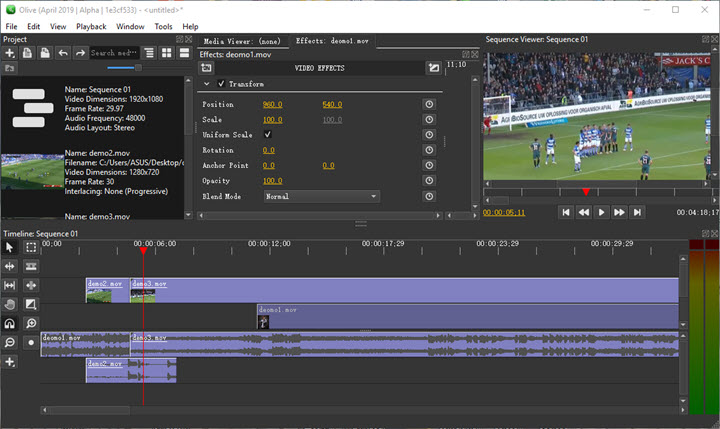720x429 pixels.
Task: Click the Undo arrow in Project toolbar
Action: (x=62, y=53)
